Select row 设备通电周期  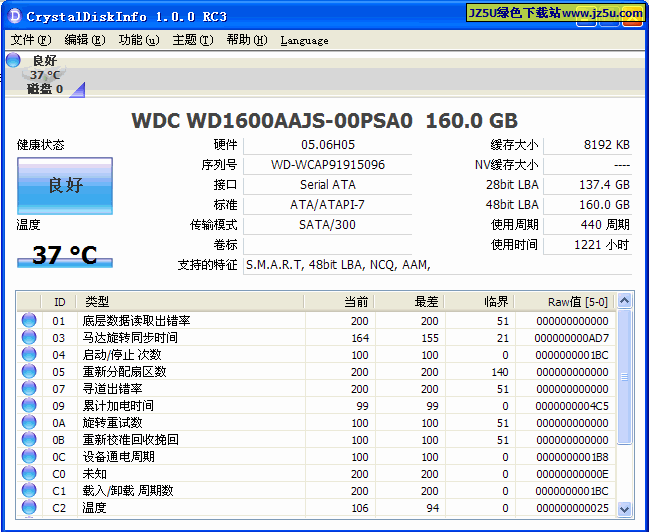(316, 457)
